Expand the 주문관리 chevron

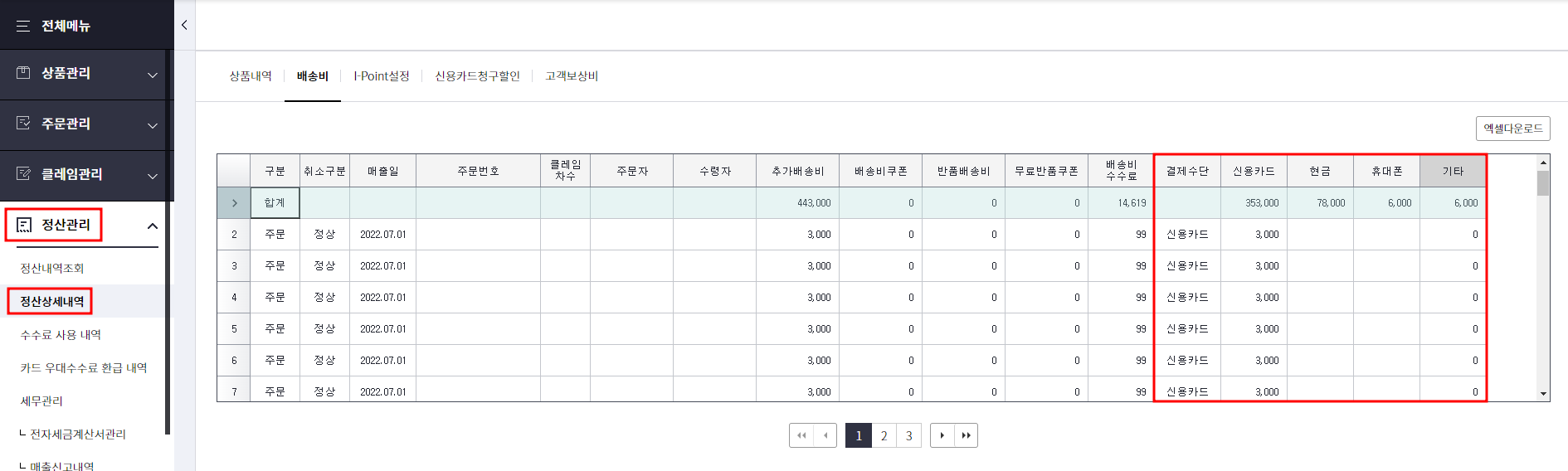point(153,125)
